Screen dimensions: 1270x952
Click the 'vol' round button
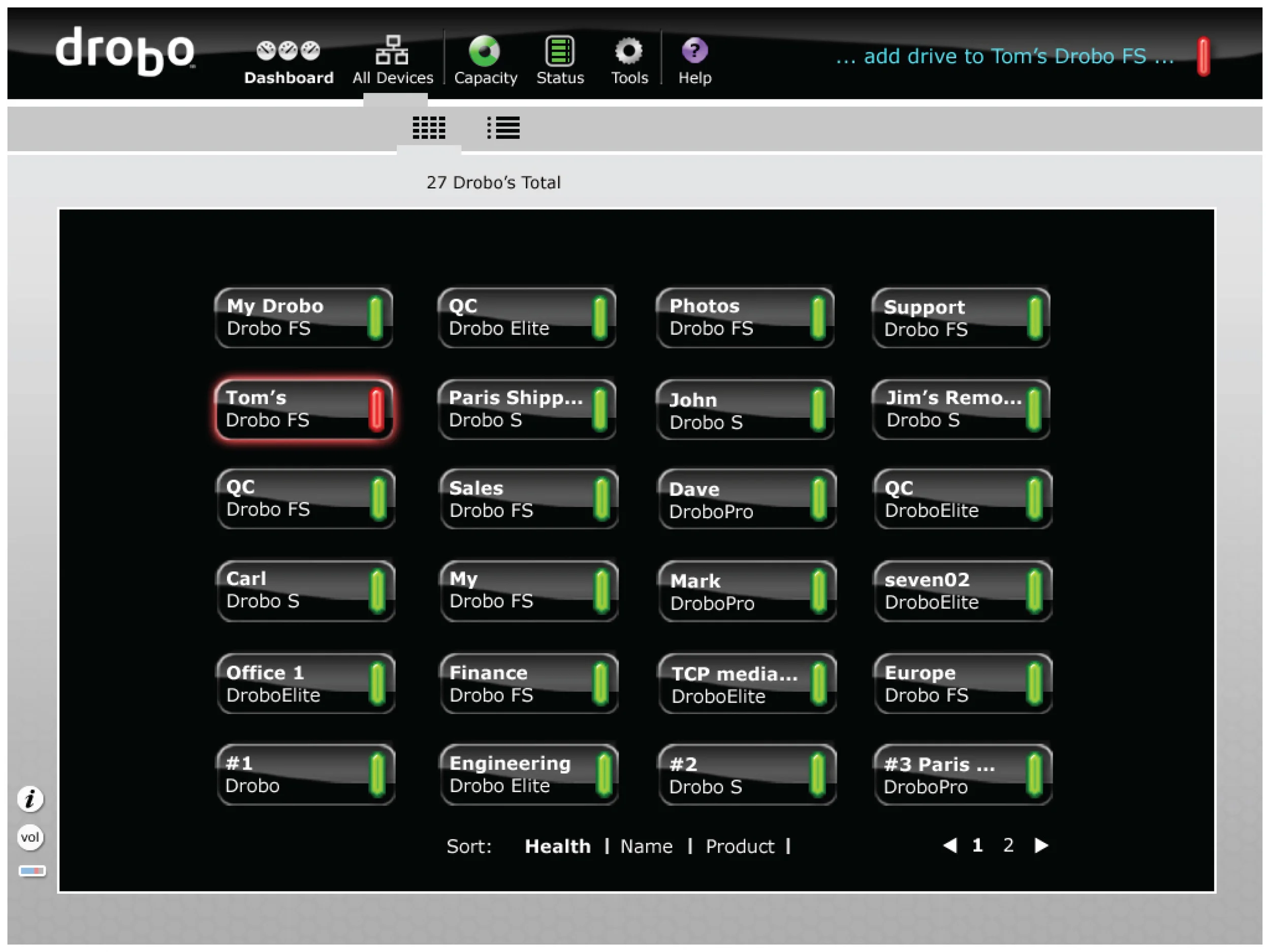pyautogui.click(x=30, y=837)
